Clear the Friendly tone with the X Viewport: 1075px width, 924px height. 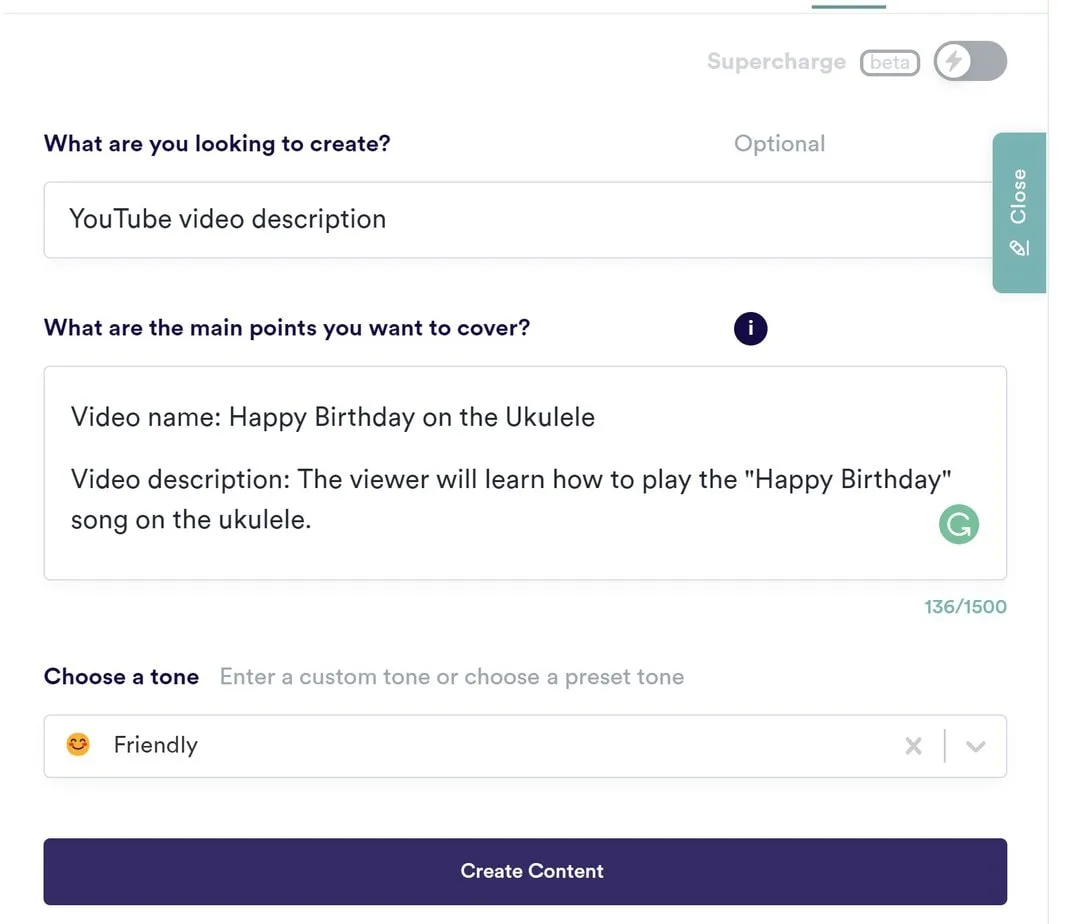click(913, 746)
